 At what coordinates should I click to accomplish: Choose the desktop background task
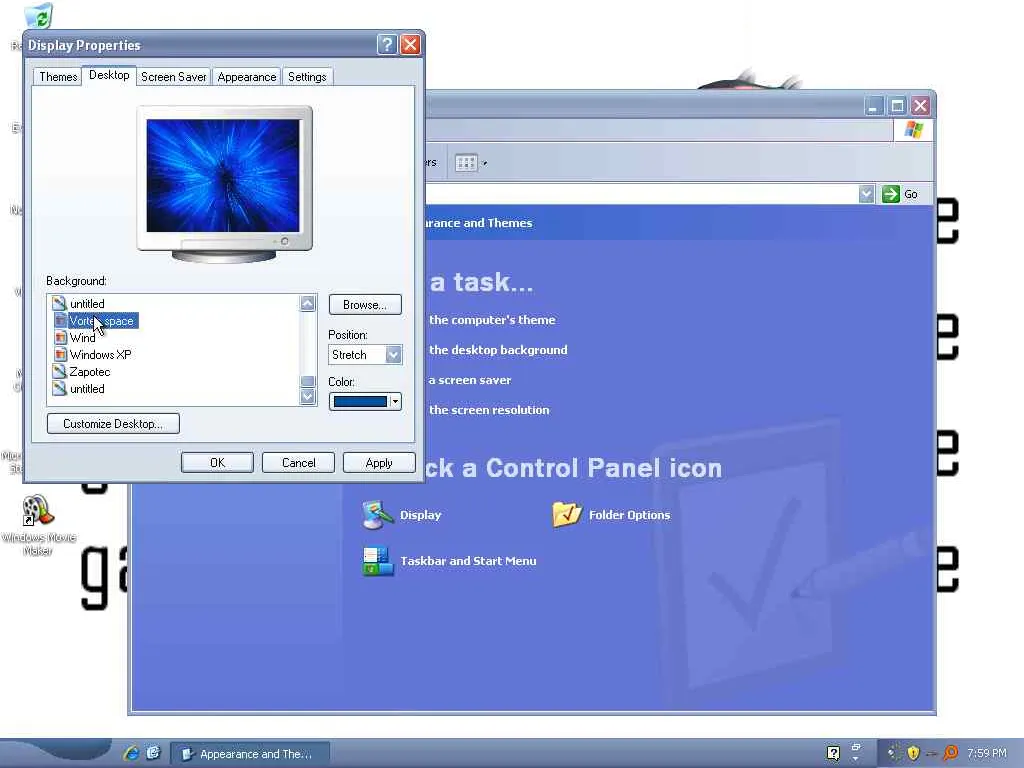pos(498,350)
